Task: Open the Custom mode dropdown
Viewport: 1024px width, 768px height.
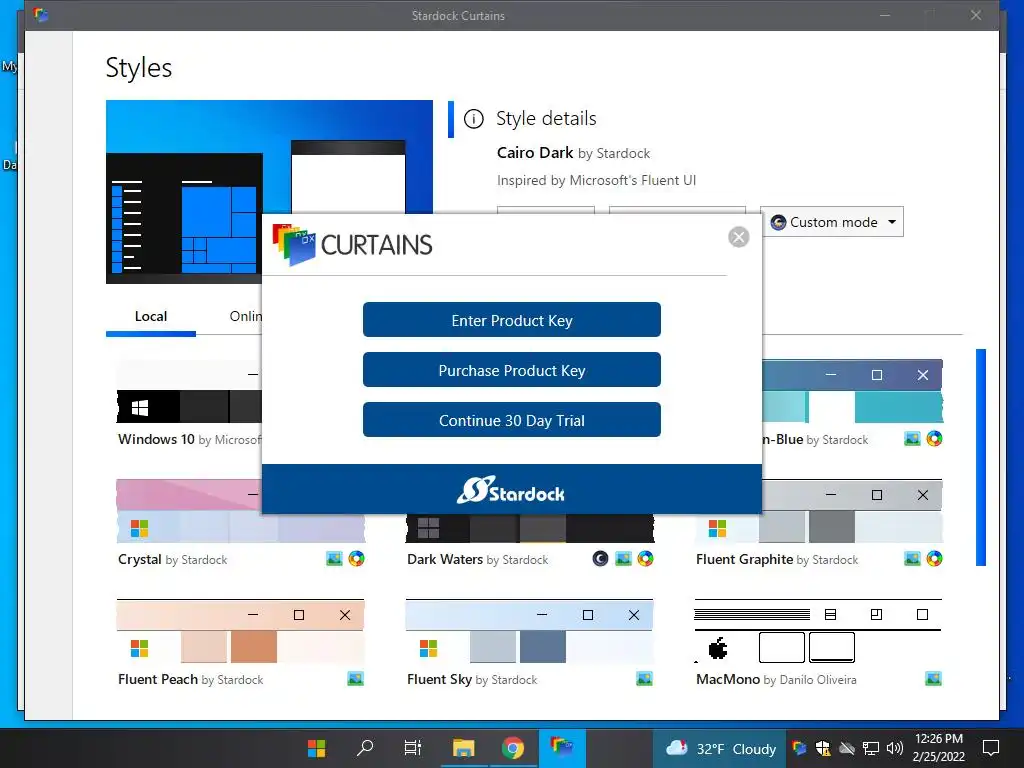Action: tap(832, 222)
